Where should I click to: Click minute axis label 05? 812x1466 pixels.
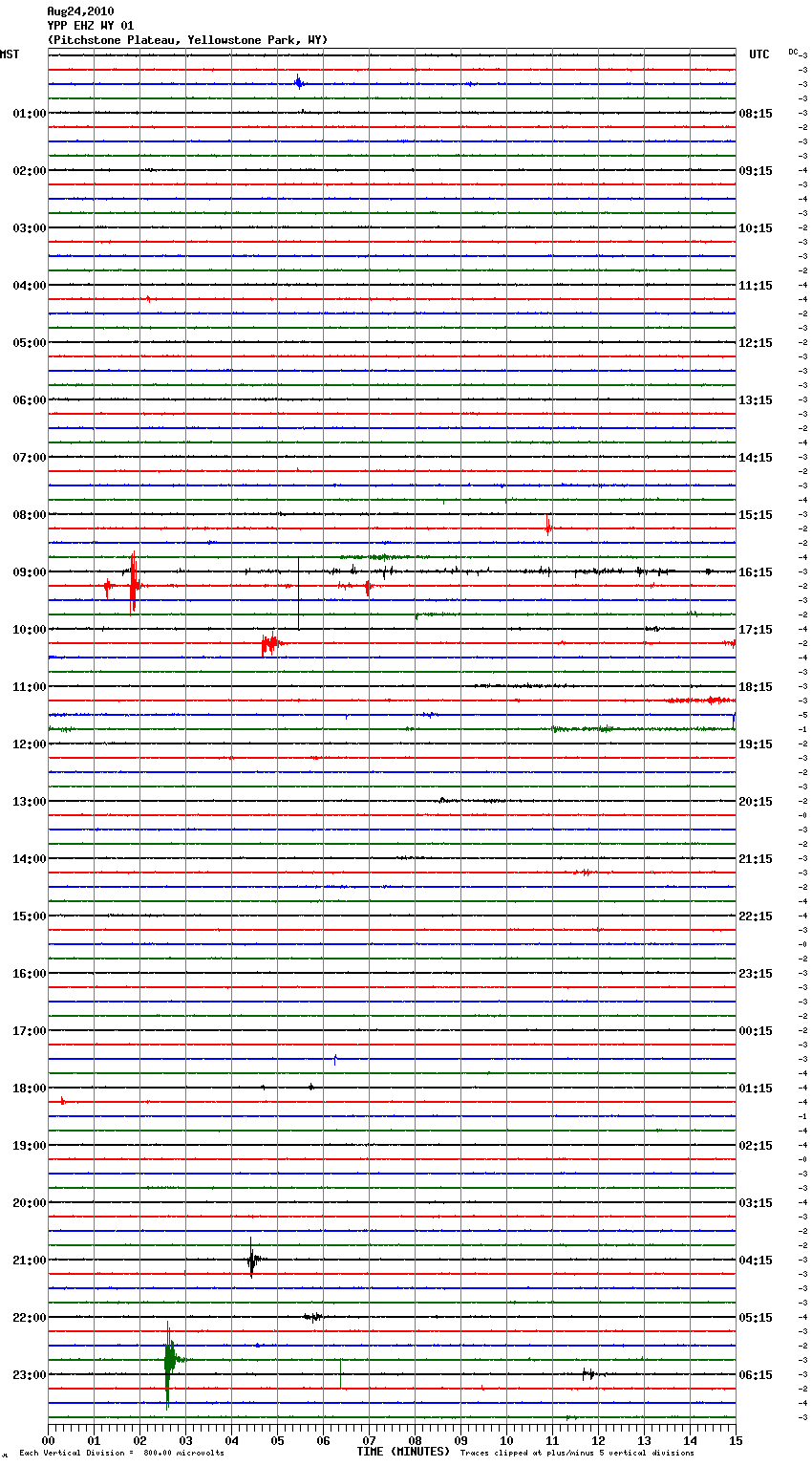click(277, 1440)
